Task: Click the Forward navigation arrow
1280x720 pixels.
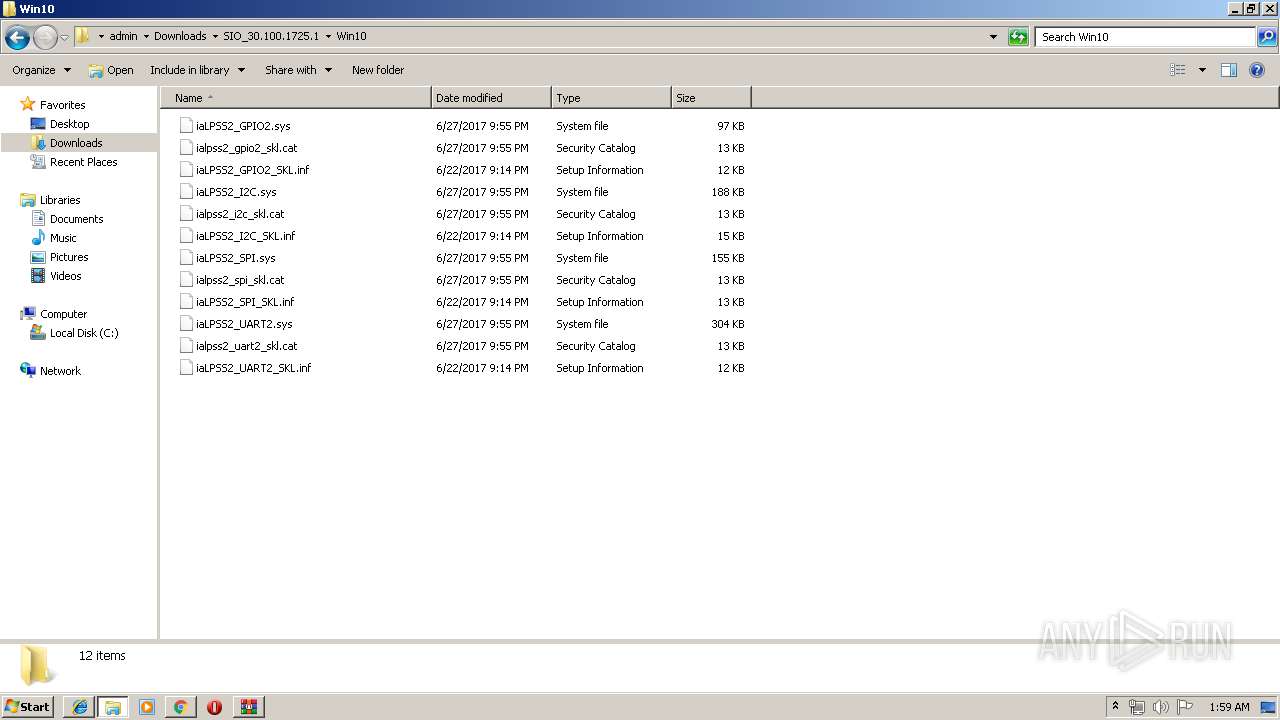Action: coord(45,37)
